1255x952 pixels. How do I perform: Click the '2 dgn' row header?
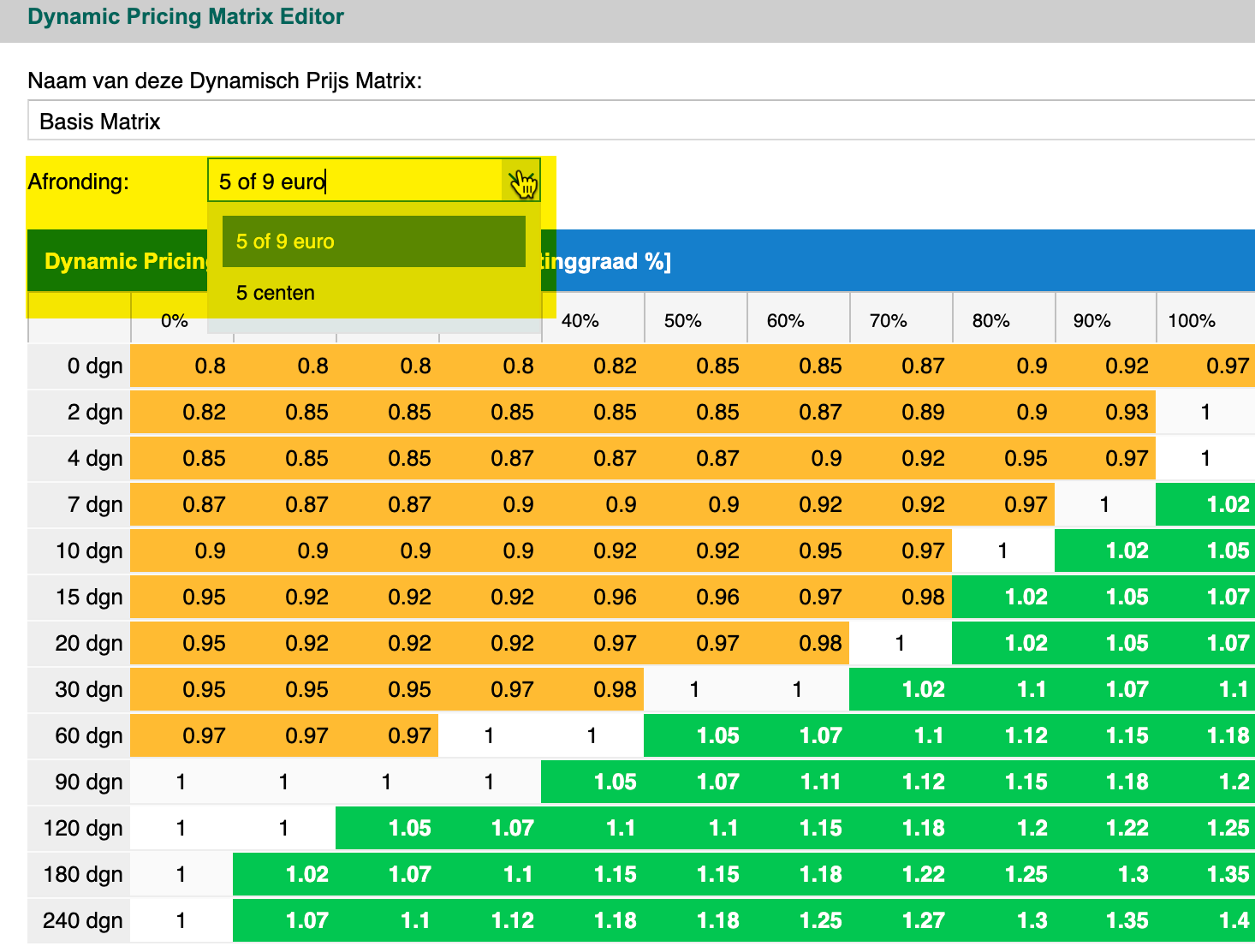point(79,412)
